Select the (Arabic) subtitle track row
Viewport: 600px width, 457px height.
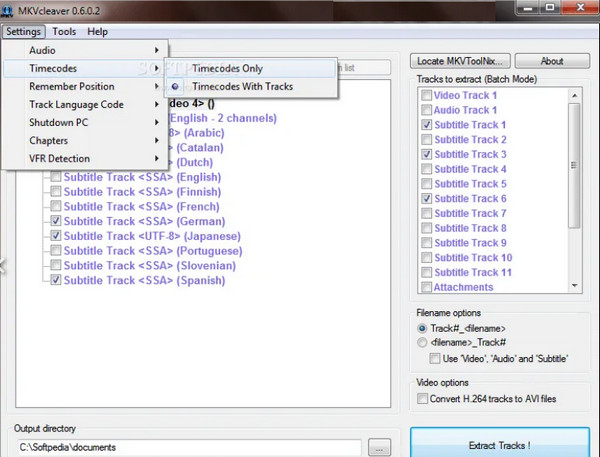coord(196,133)
